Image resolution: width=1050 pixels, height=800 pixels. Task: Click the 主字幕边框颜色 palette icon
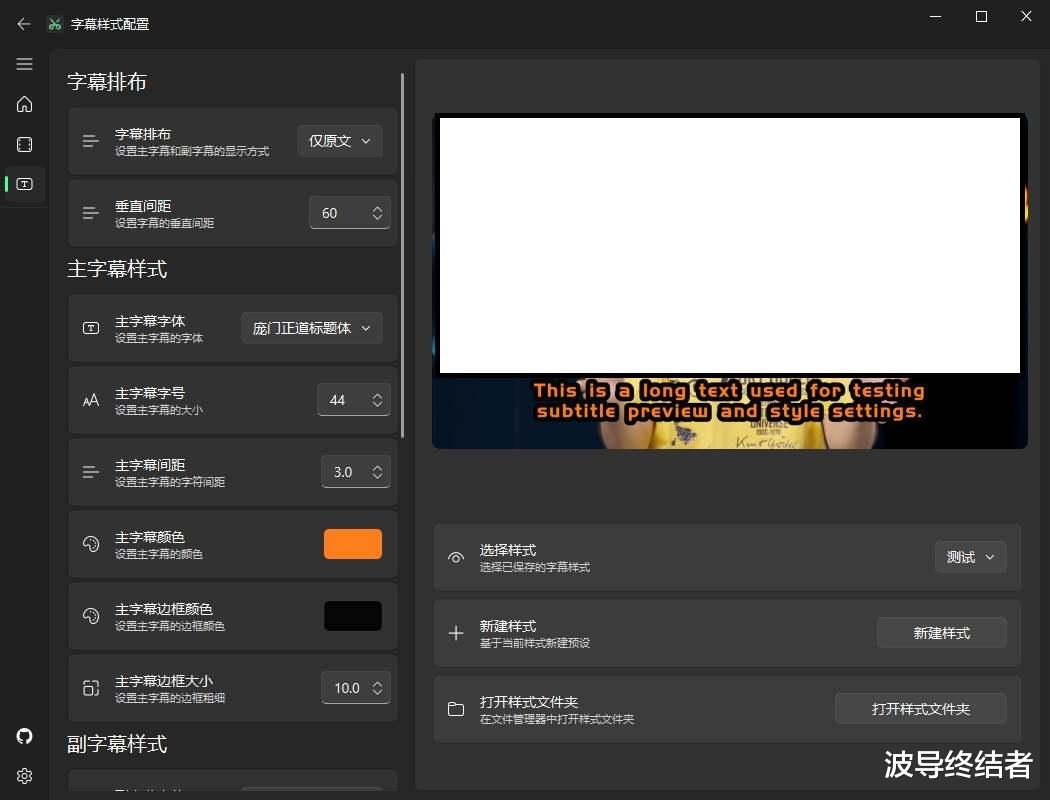point(90,616)
